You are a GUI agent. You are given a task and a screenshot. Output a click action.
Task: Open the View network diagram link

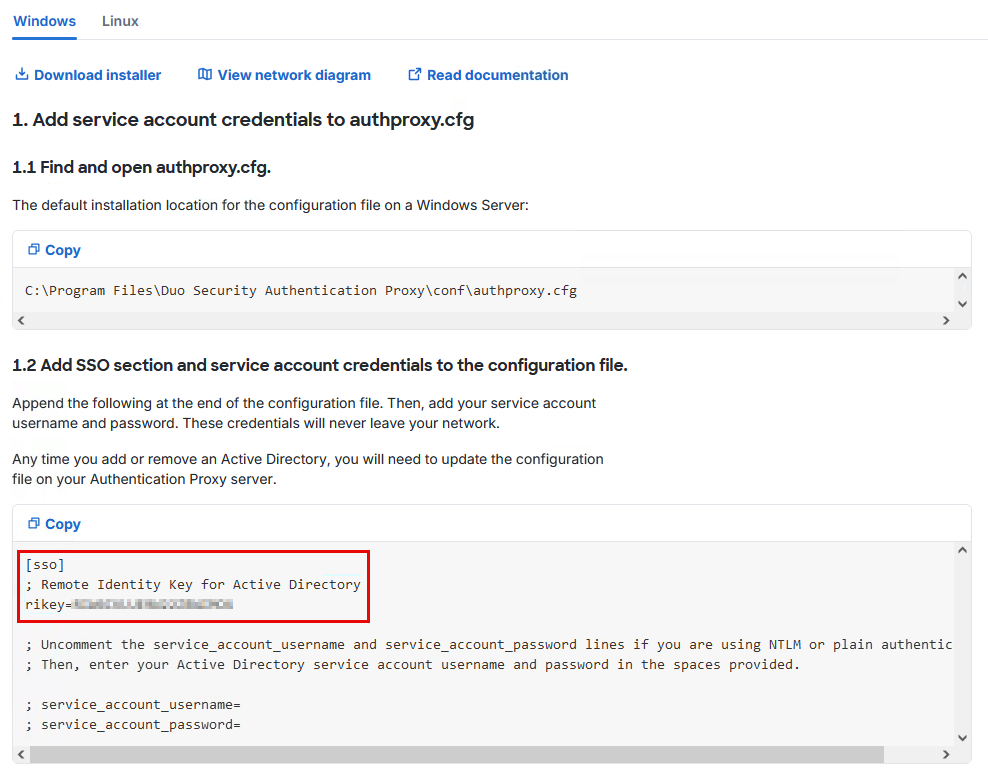point(293,75)
